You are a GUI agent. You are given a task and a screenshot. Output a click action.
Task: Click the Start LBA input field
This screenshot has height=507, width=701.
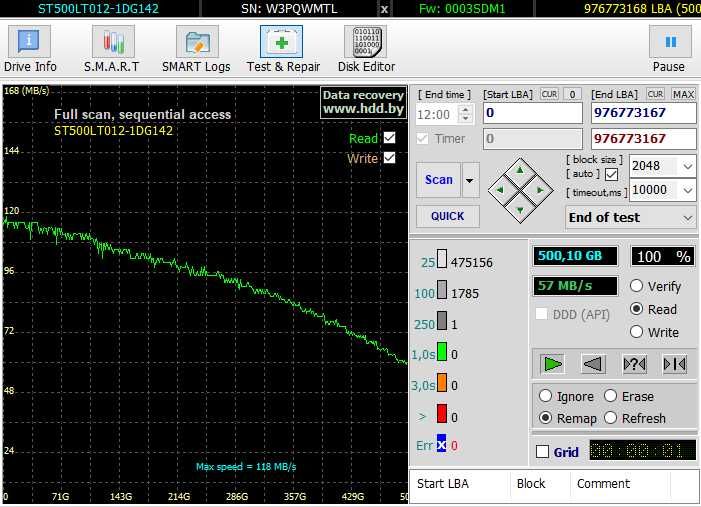(532, 113)
